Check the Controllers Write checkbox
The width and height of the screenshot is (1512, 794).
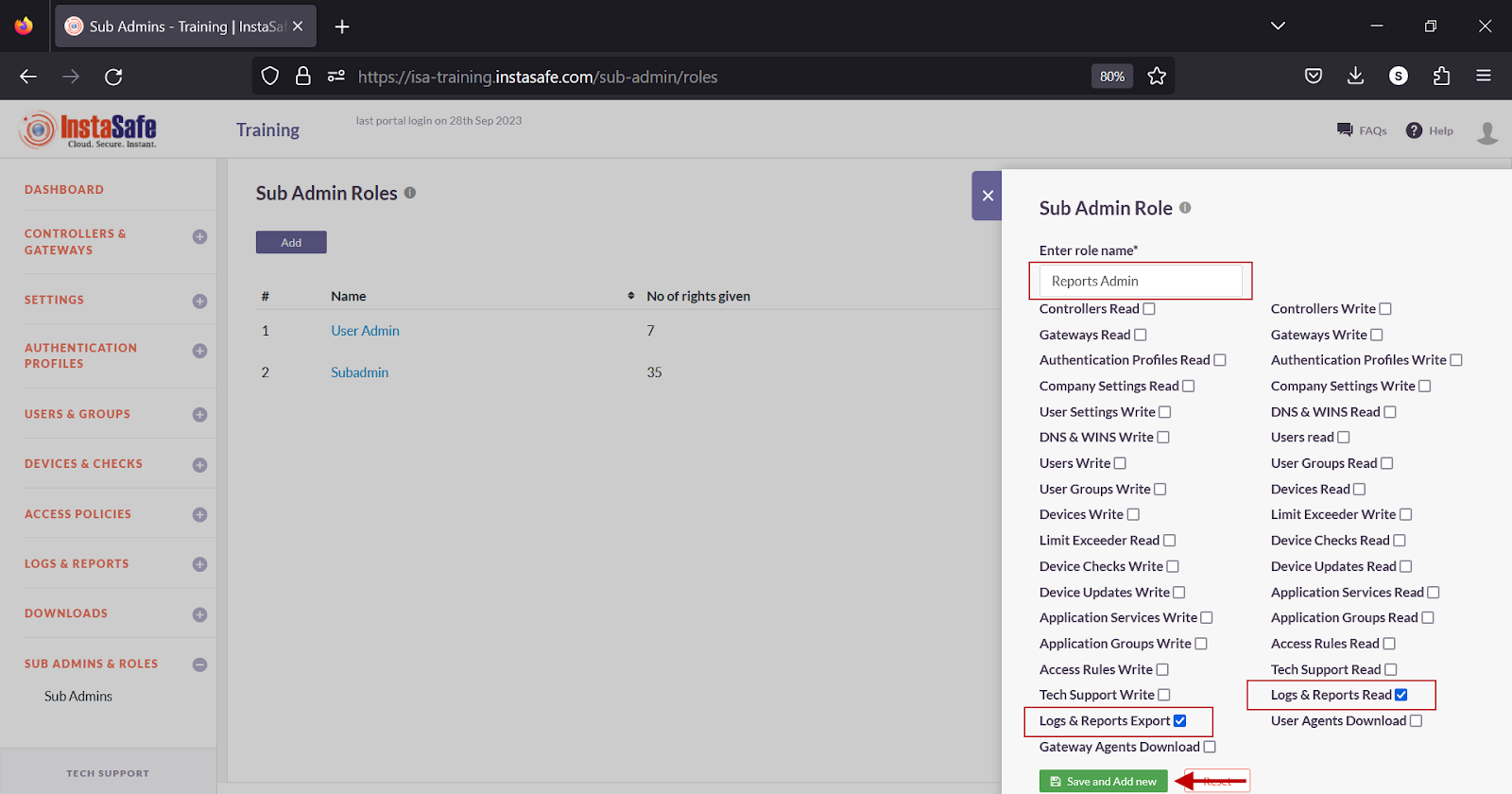[1385, 309]
